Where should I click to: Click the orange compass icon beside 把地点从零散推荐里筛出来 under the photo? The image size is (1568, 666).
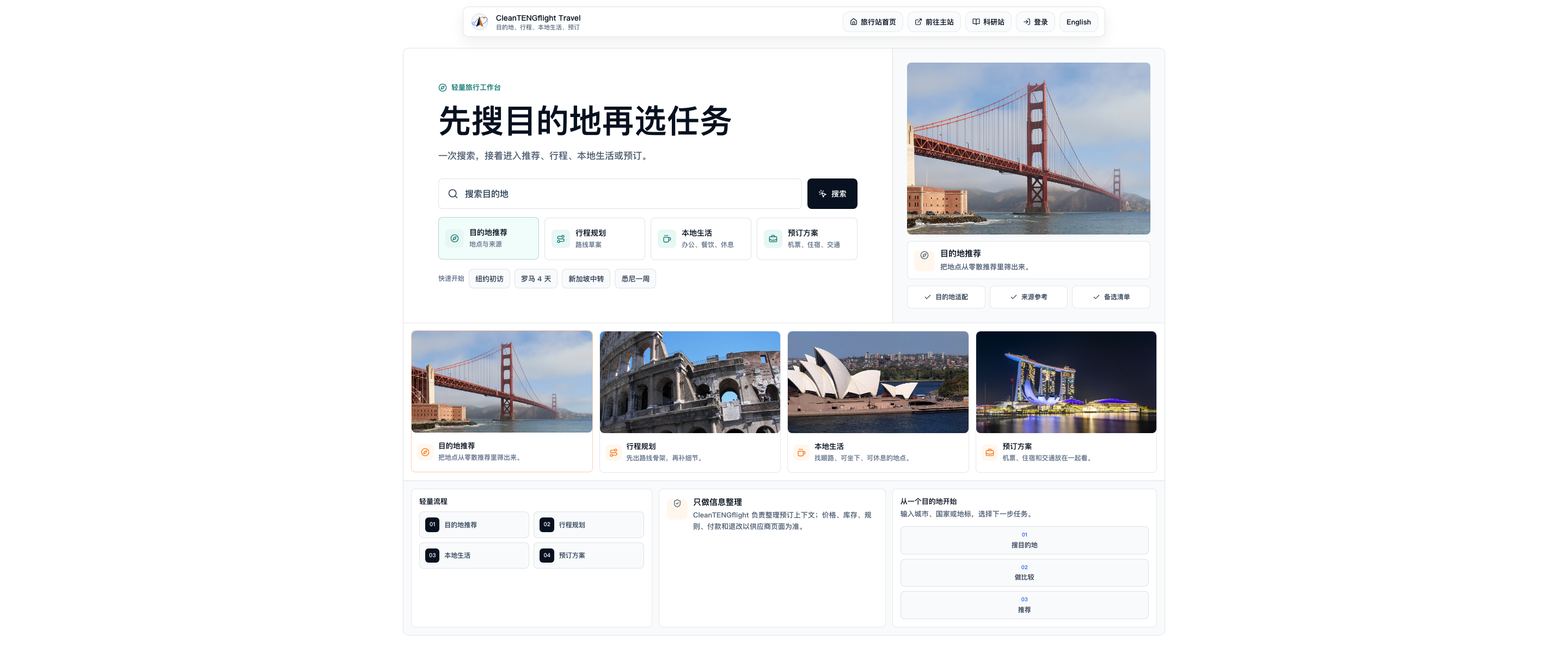(425, 452)
